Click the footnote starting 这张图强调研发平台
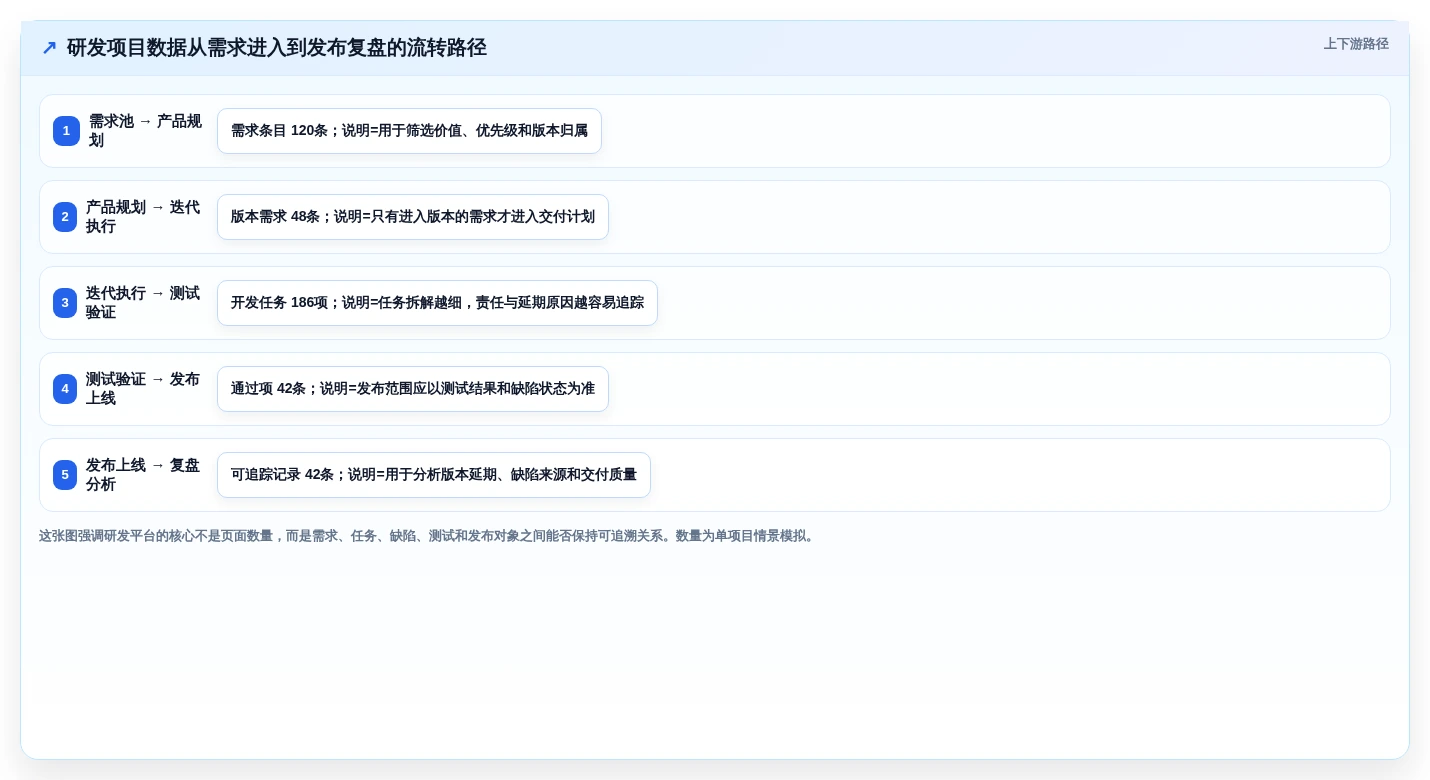Image resolution: width=1430 pixels, height=780 pixels. [x=428, y=536]
